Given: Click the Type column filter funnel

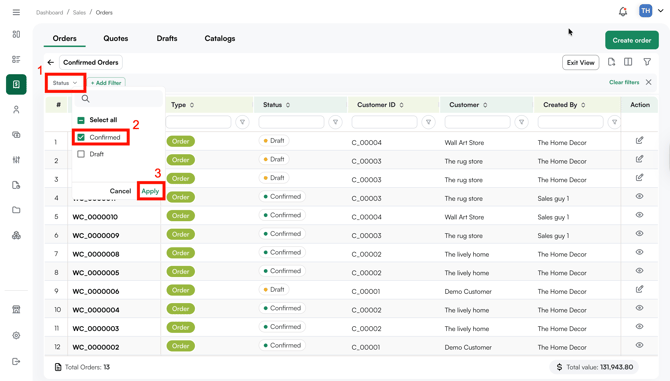Looking at the screenshot, I should [242, 122].
